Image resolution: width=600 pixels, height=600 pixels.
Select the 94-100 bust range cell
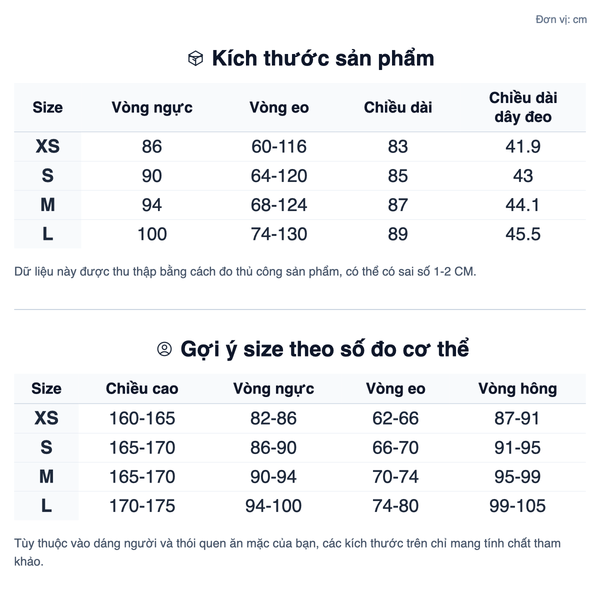[x=273, y=506]
